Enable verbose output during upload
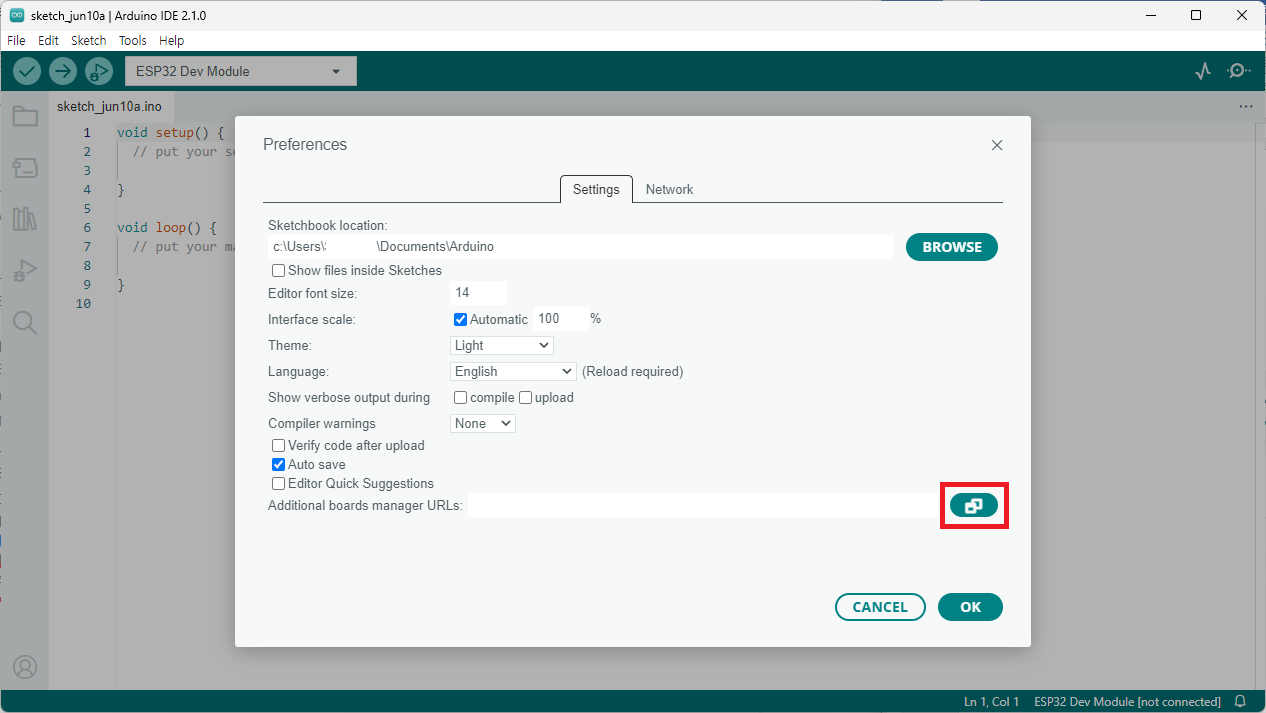The image size is (1266, 713). point(526,398)
